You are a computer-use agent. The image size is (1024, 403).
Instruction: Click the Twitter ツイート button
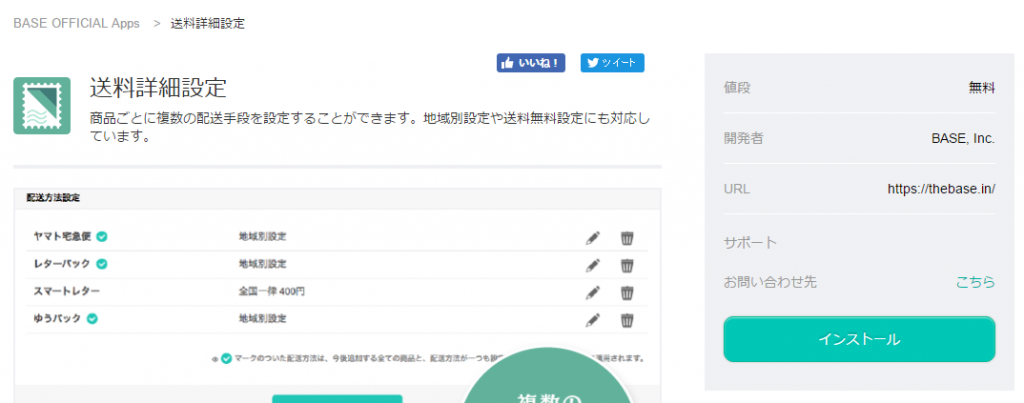(x=613, y=63)
